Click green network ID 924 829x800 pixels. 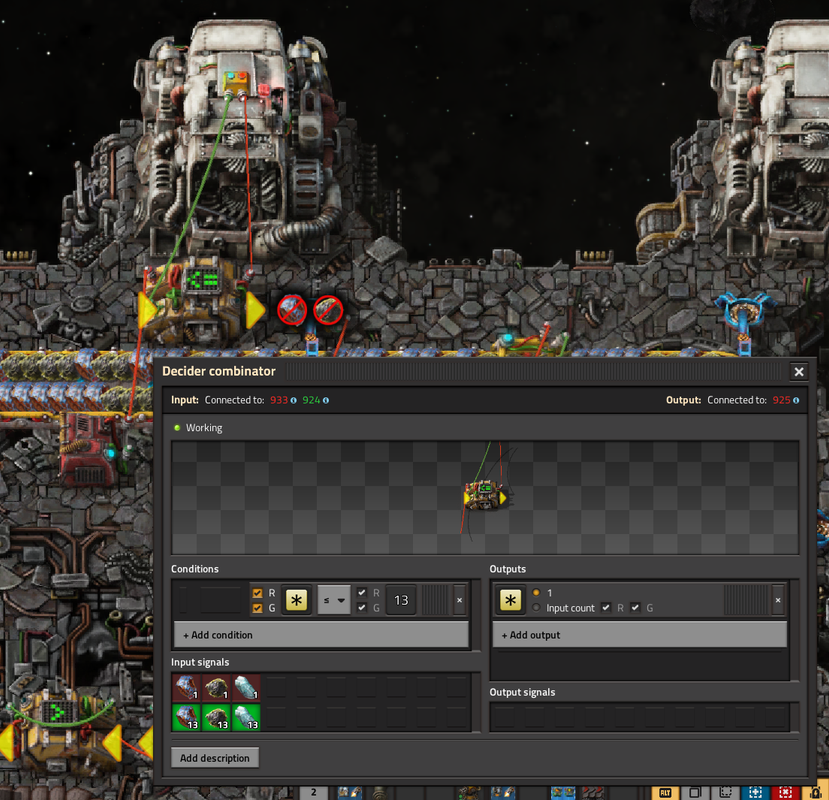point(311,400)
